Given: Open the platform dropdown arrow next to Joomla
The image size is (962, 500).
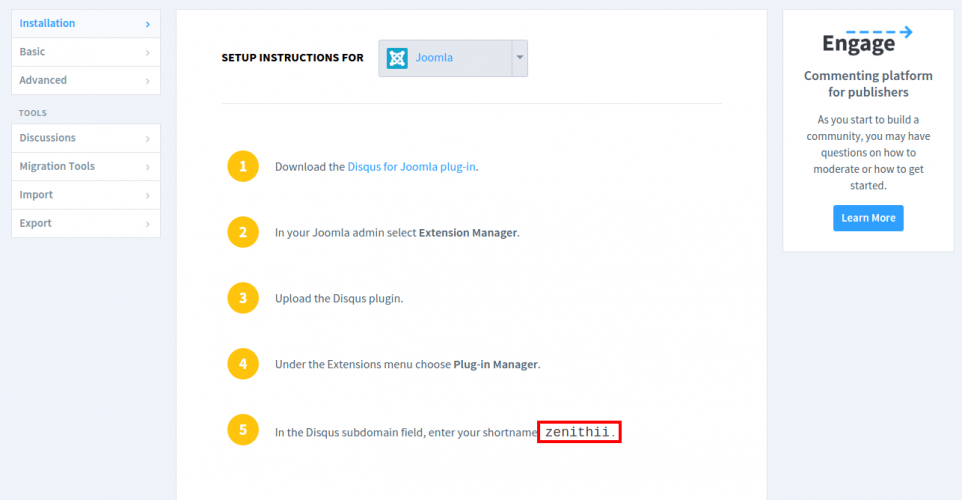Looking at the screenshot, I should click(520, 58).
